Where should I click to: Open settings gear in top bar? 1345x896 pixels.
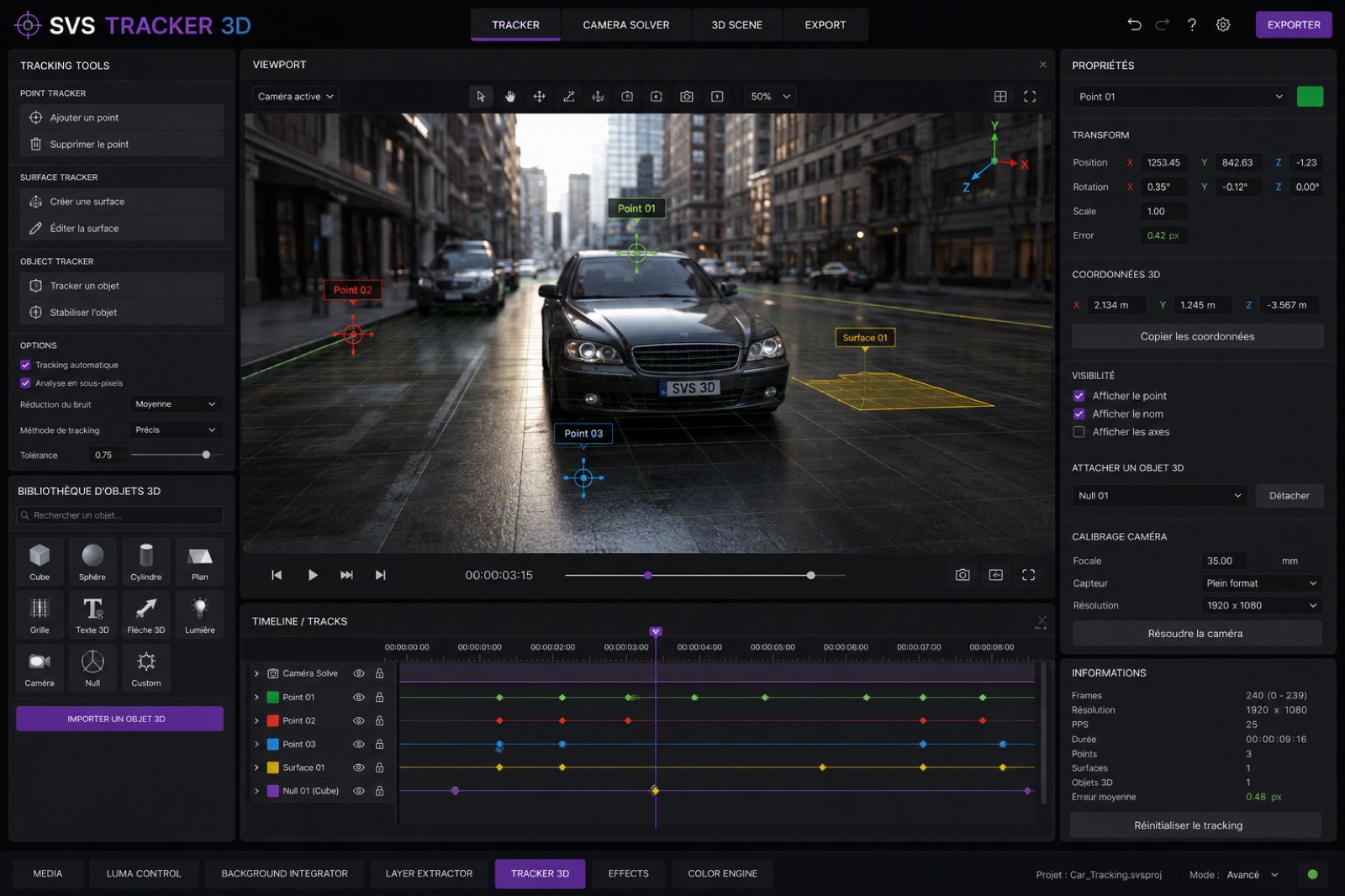coord(1223,25)
